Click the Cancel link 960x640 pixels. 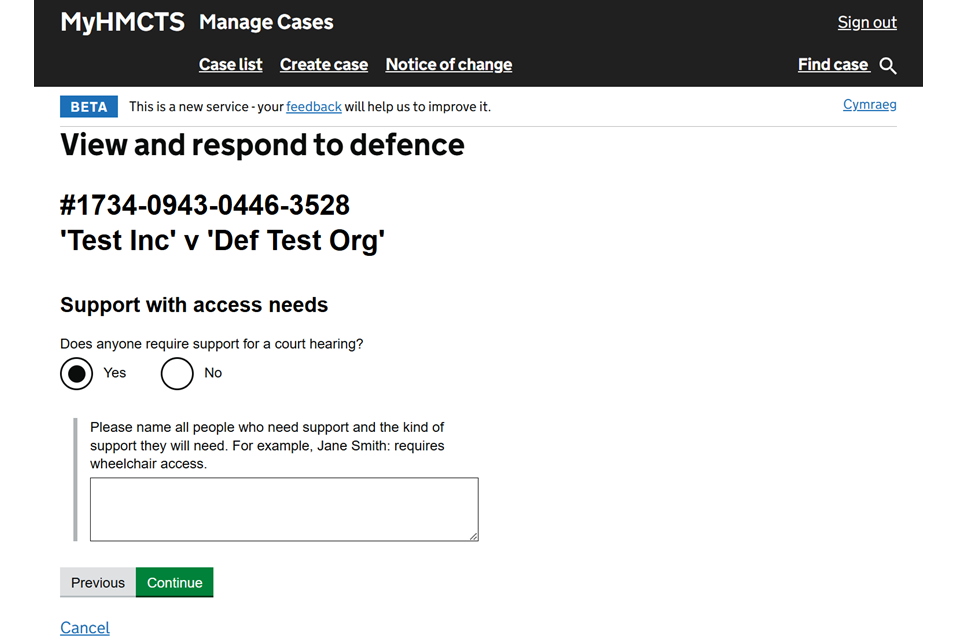click(85, 627)
